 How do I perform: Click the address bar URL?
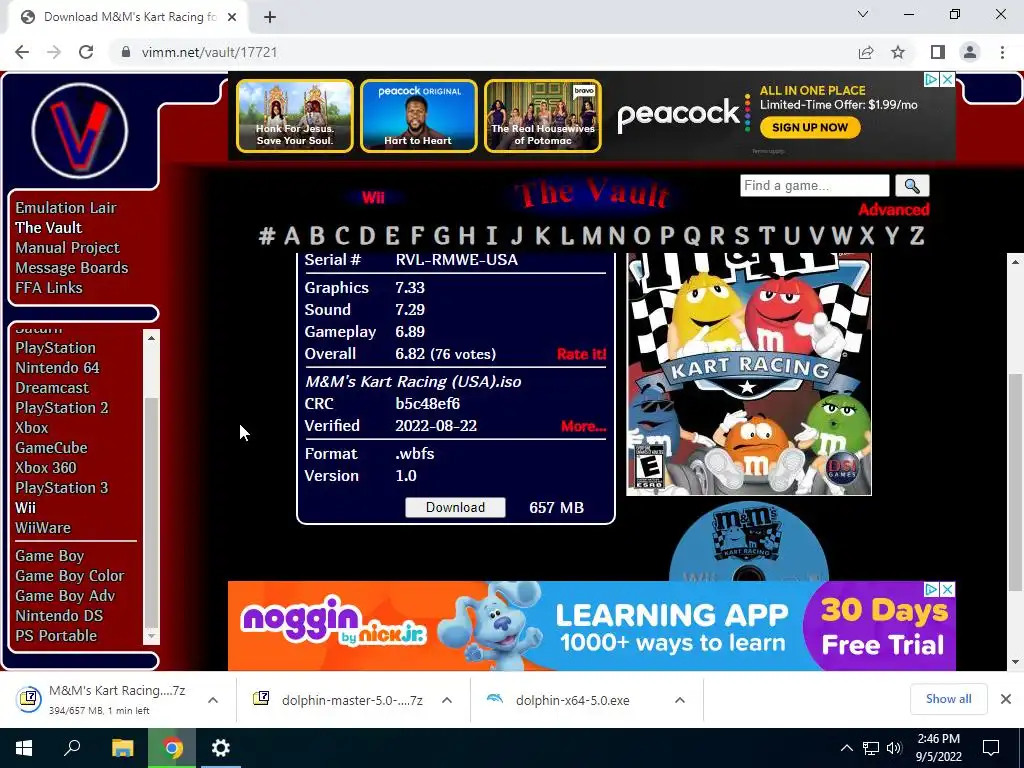click(209, 52)
